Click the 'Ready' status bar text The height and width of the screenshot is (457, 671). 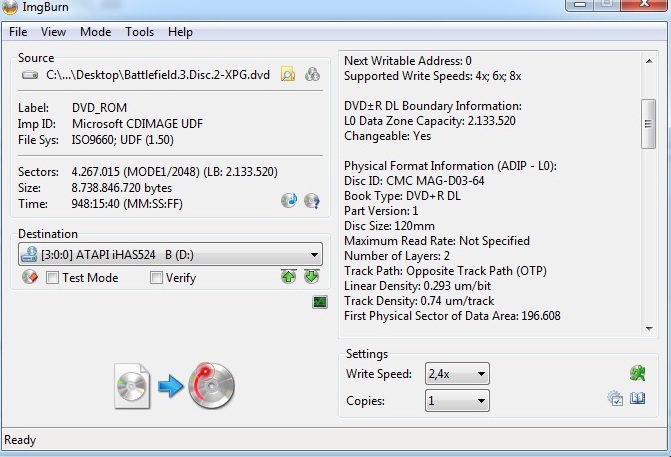[x=20, y=440]
